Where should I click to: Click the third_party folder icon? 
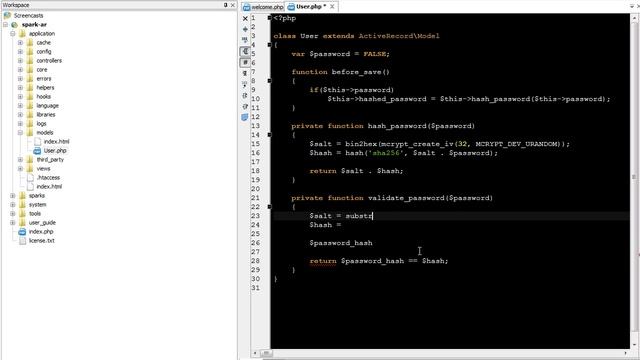click(30, 160)
